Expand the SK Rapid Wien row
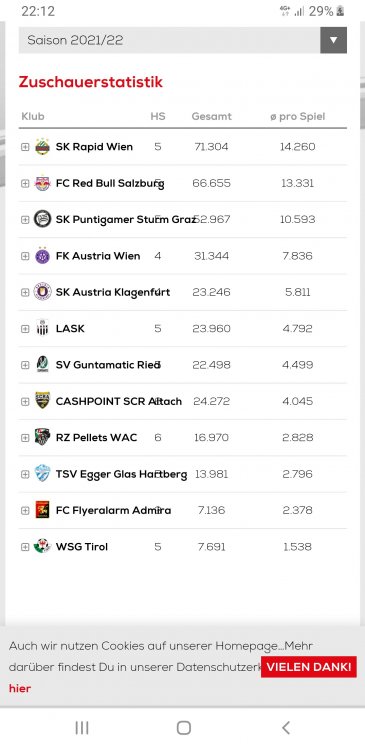 [25, 147]
